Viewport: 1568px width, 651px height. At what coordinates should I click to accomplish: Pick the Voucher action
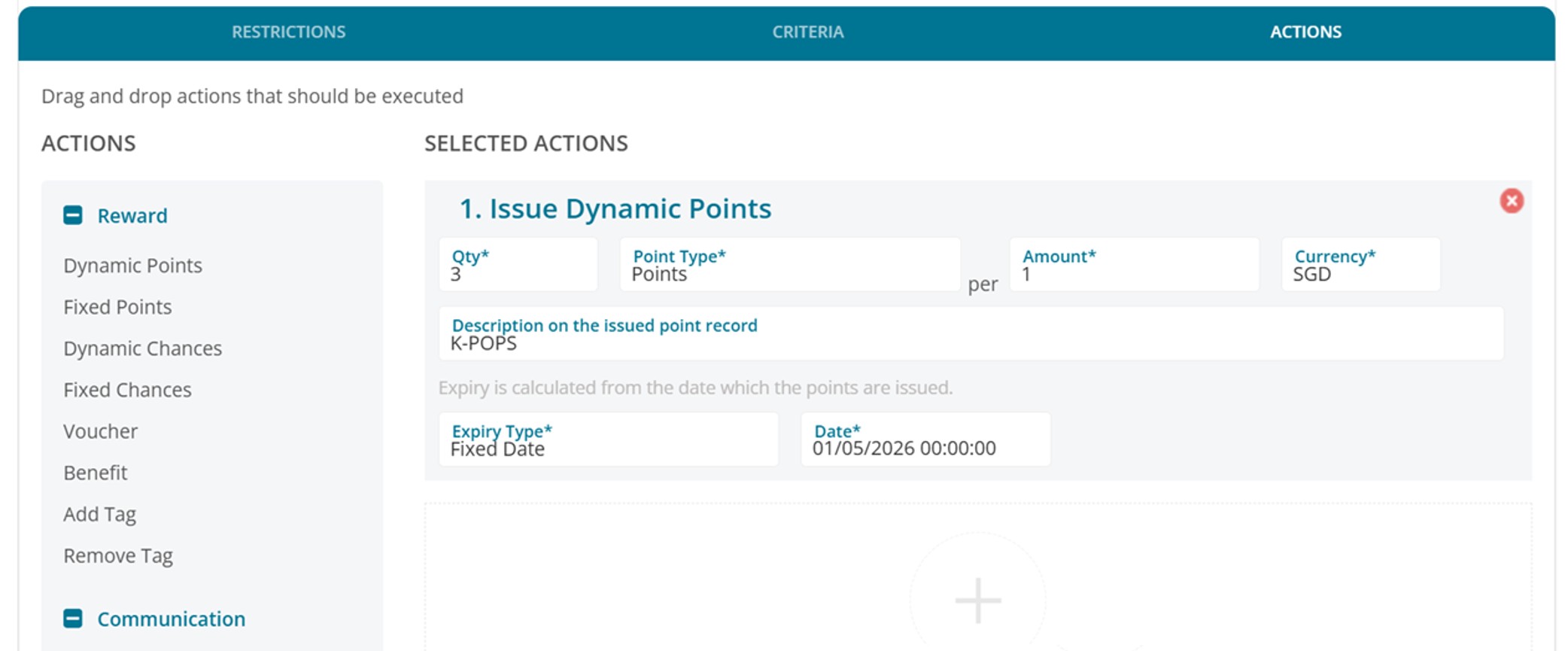100,431
